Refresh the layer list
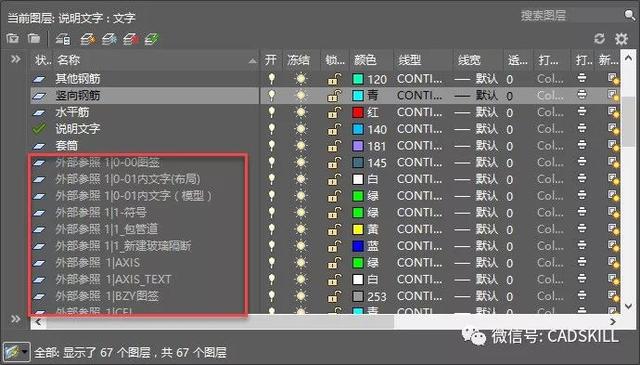This screenshot has height=365, width=640. 599,39
